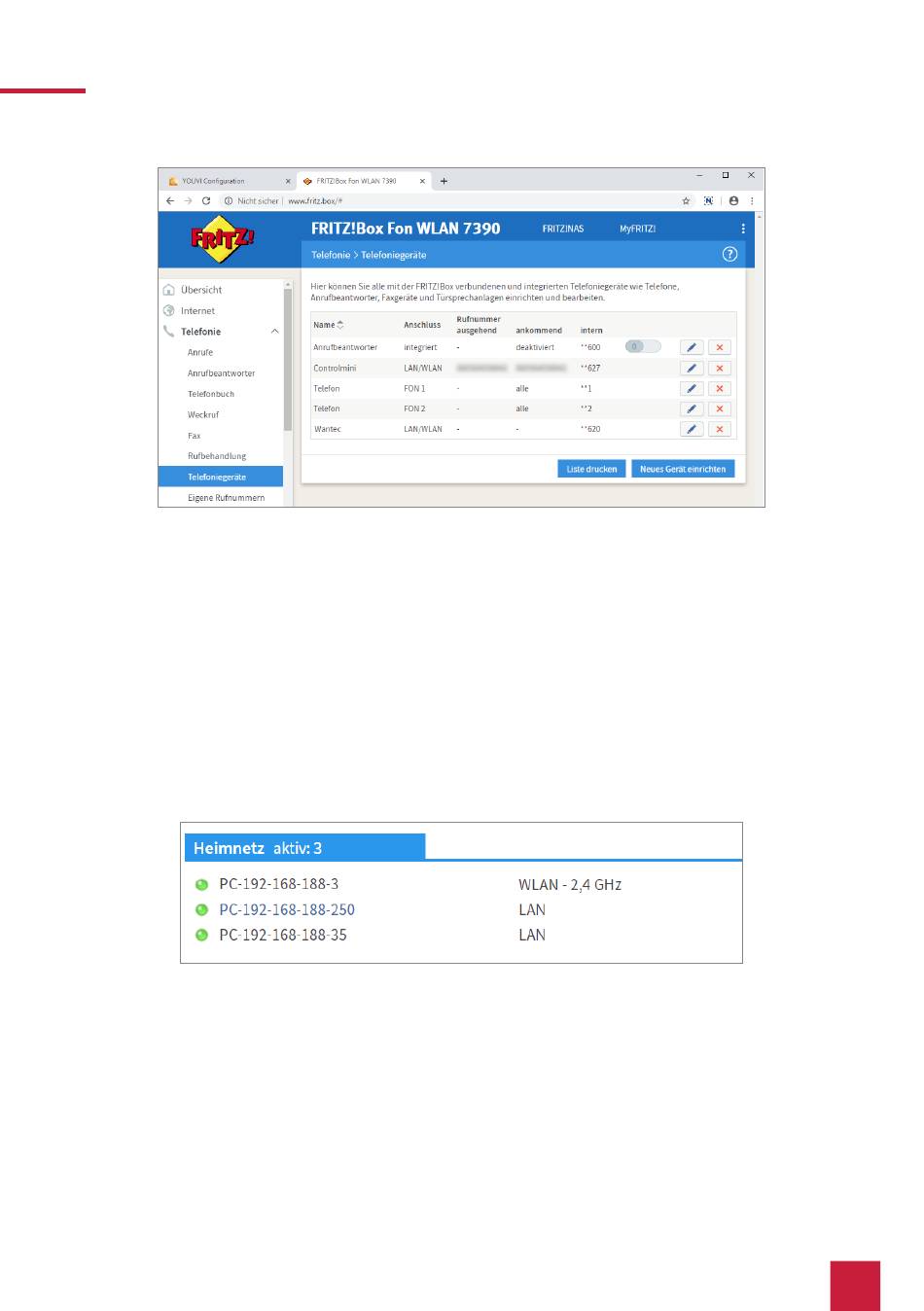Open the browser profile icon
The height and width of the screenshot is (1311, 924).
click(x=733, y=201)
